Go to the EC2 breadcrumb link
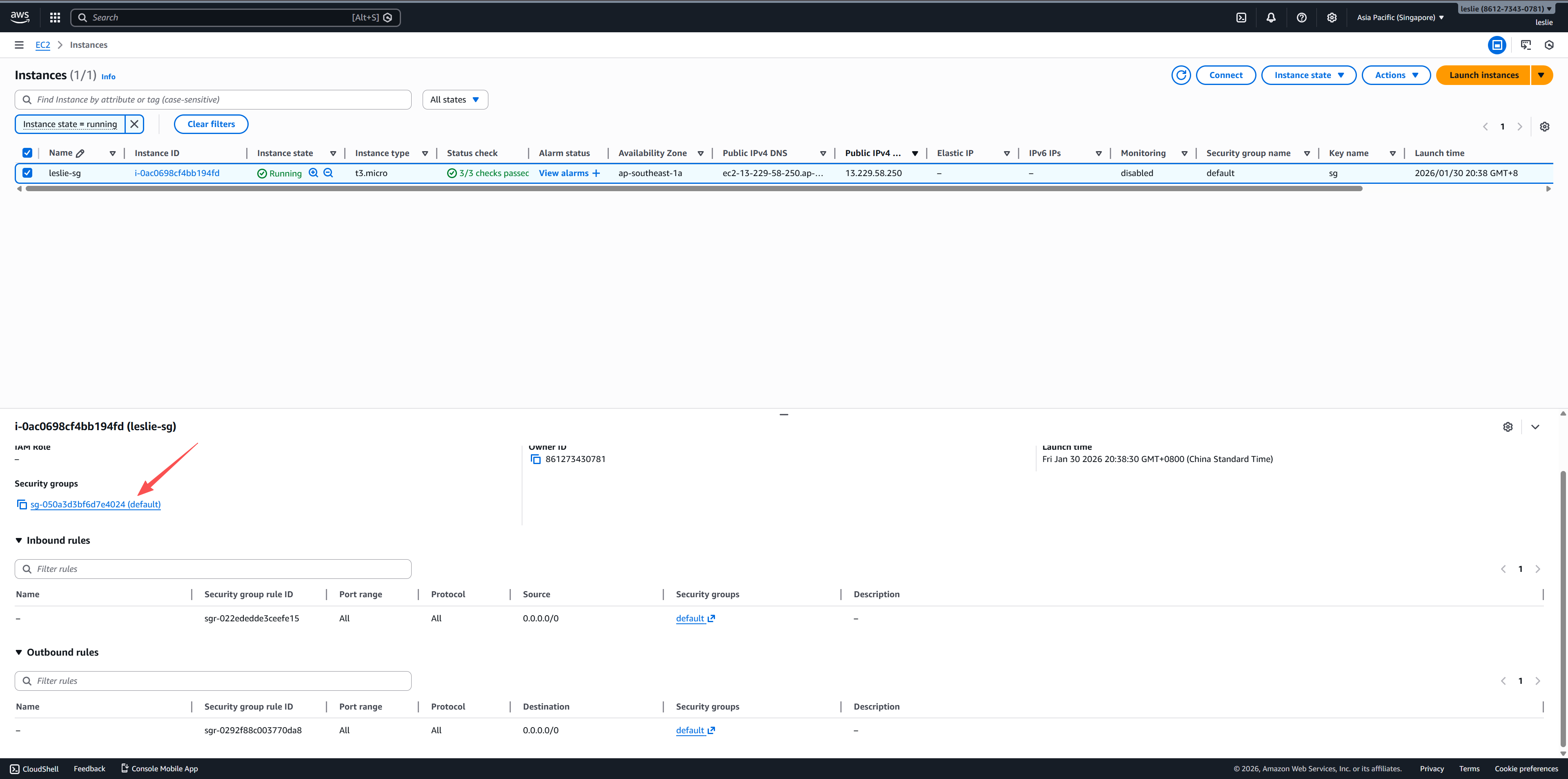Viewport: 1568px width, 779px height. 42,45
